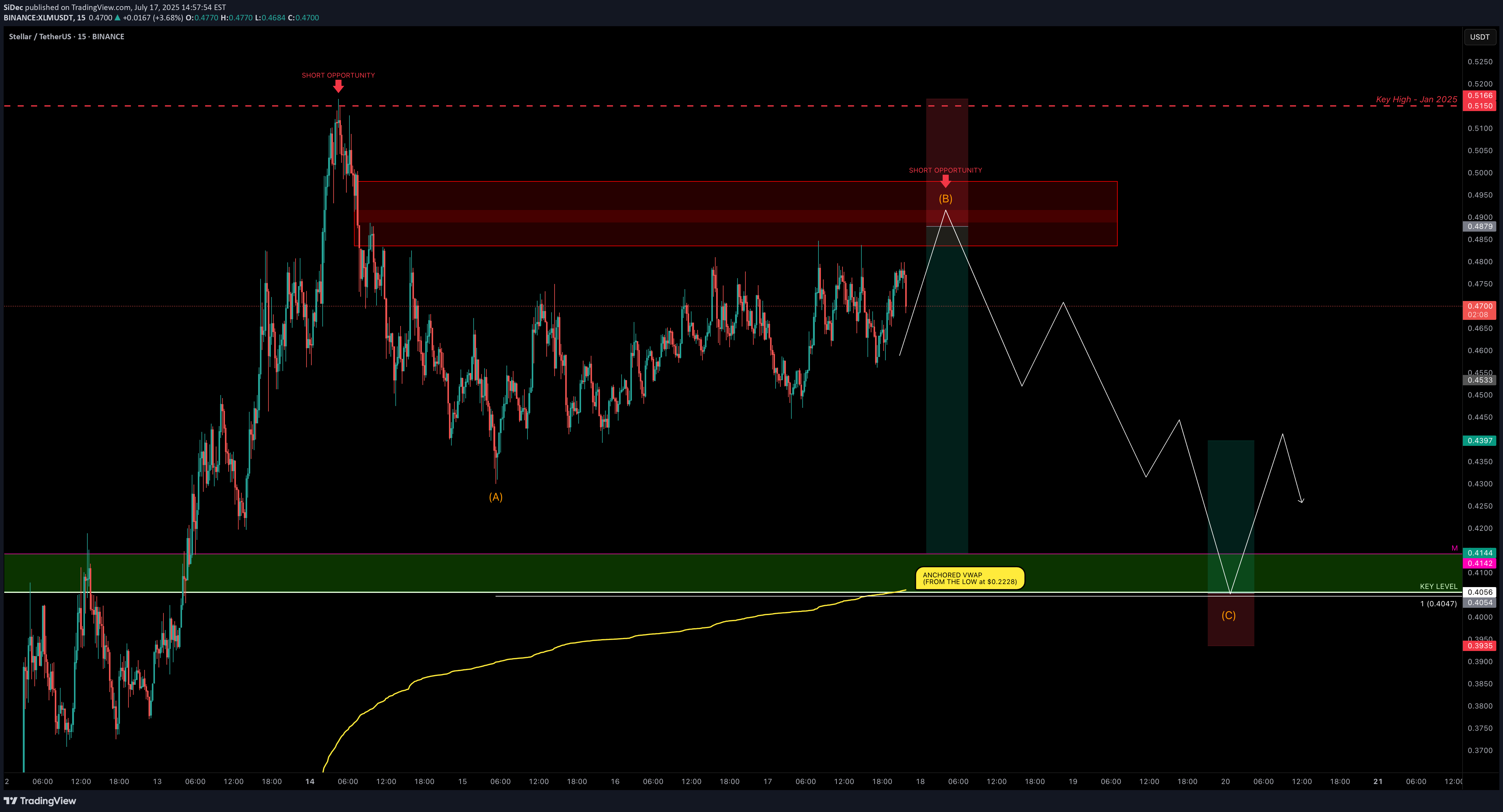Click the yellow ANCHORED VWAP callout
The image size is (1503, 812).
[970, 578]
